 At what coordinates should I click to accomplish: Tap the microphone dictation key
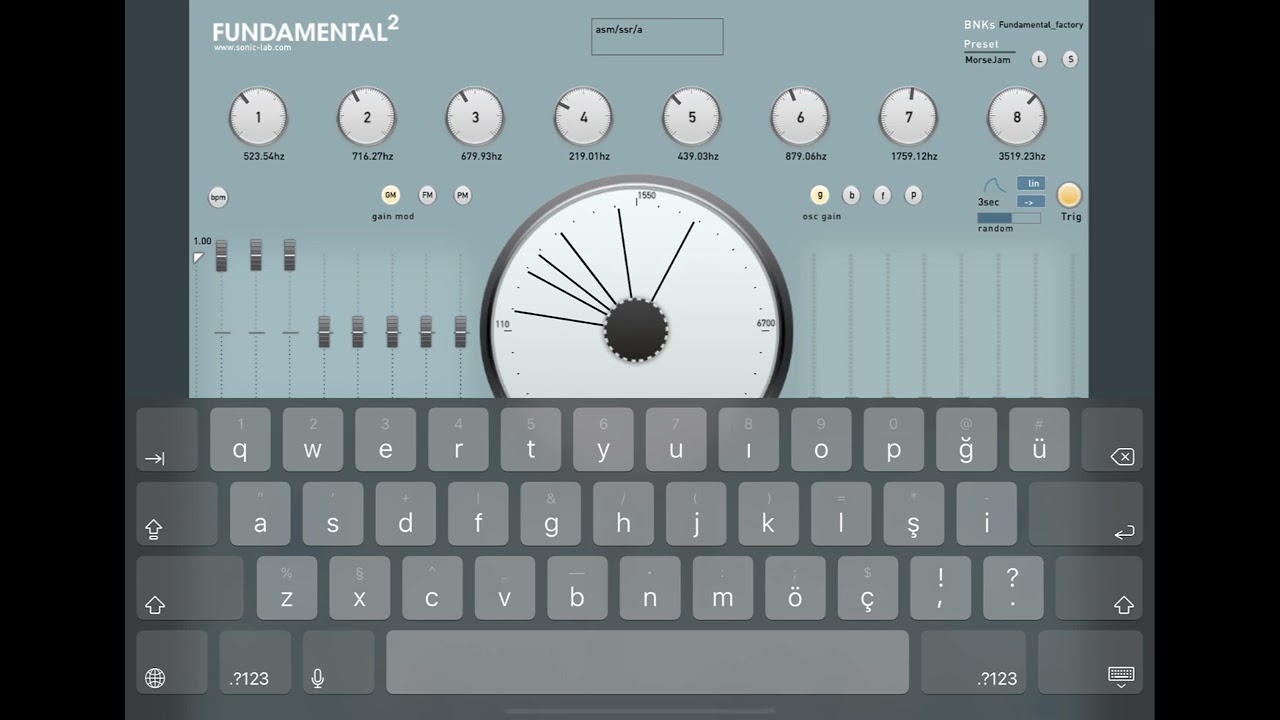point(339,661)
